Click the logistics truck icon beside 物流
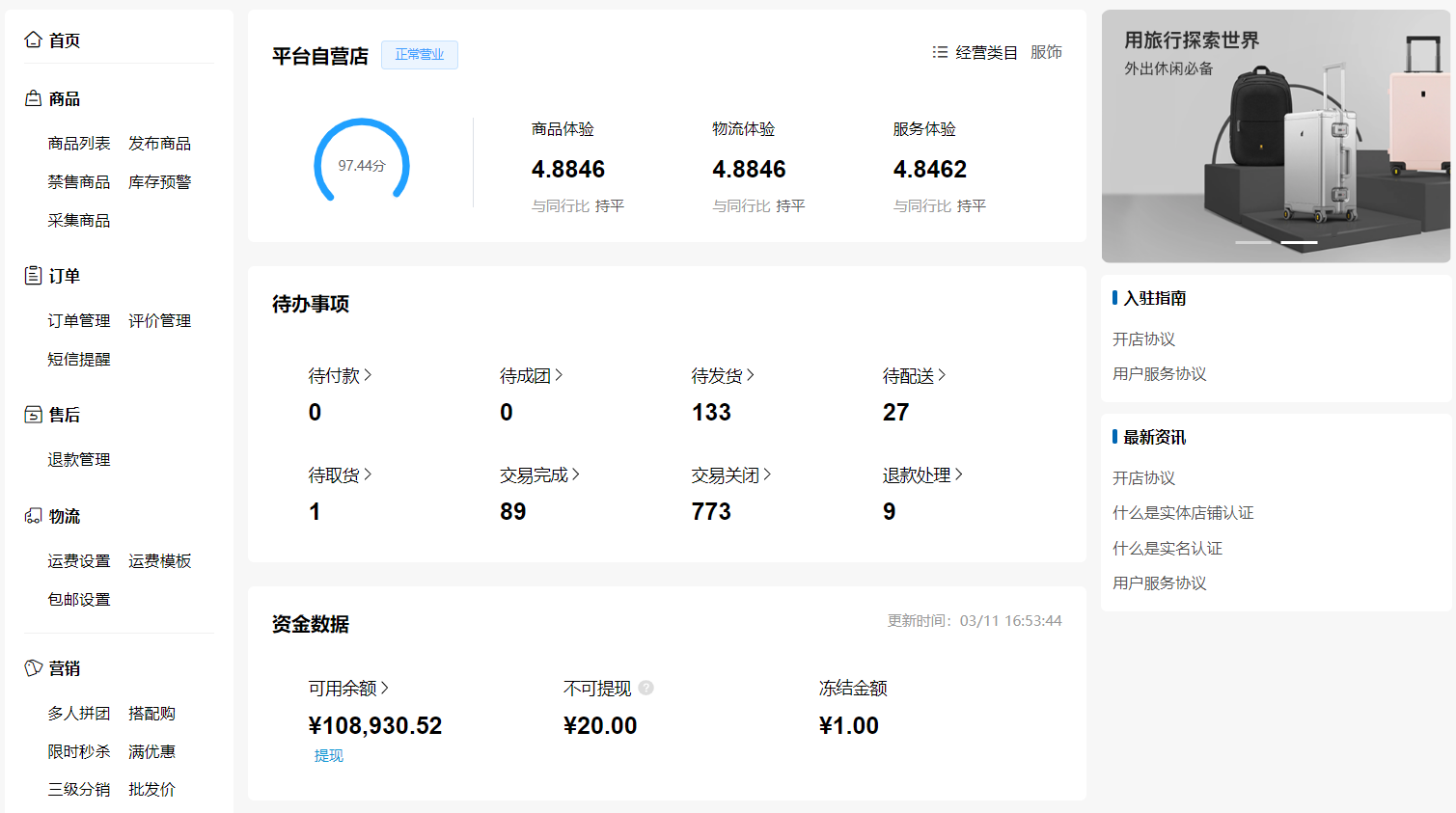 [33, 516]
